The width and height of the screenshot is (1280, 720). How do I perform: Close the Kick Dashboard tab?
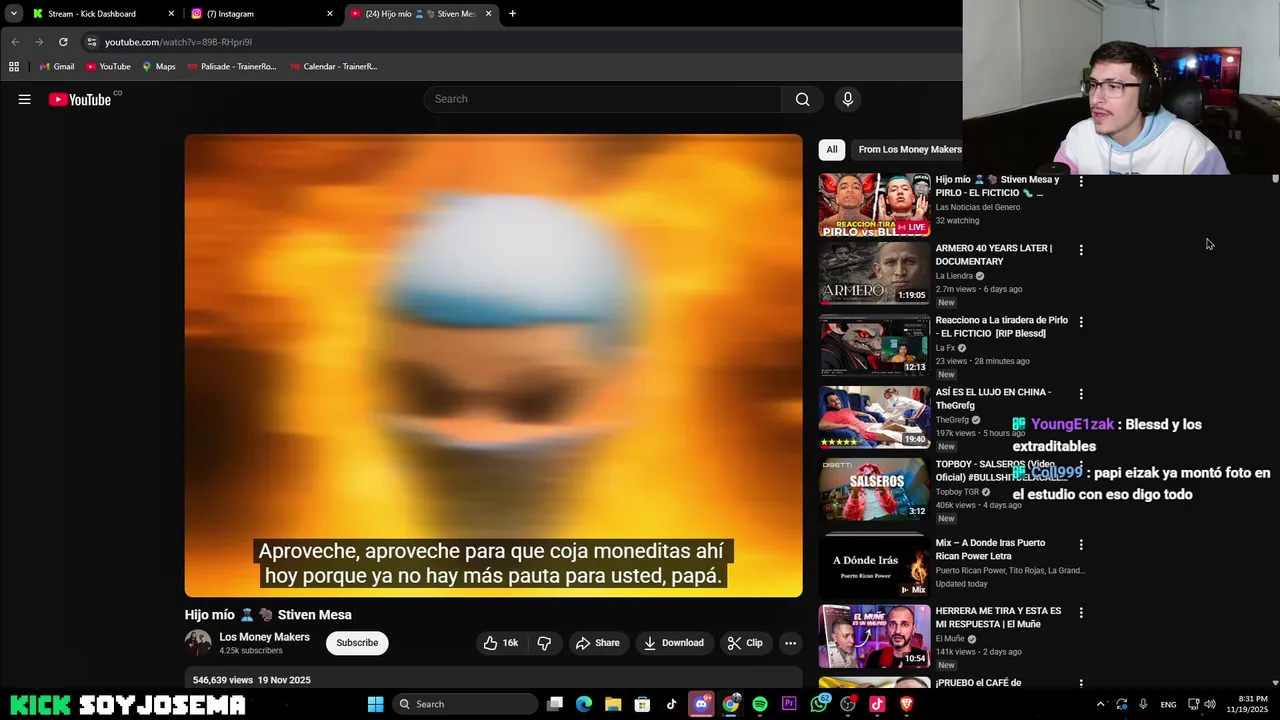click(171, 14)
